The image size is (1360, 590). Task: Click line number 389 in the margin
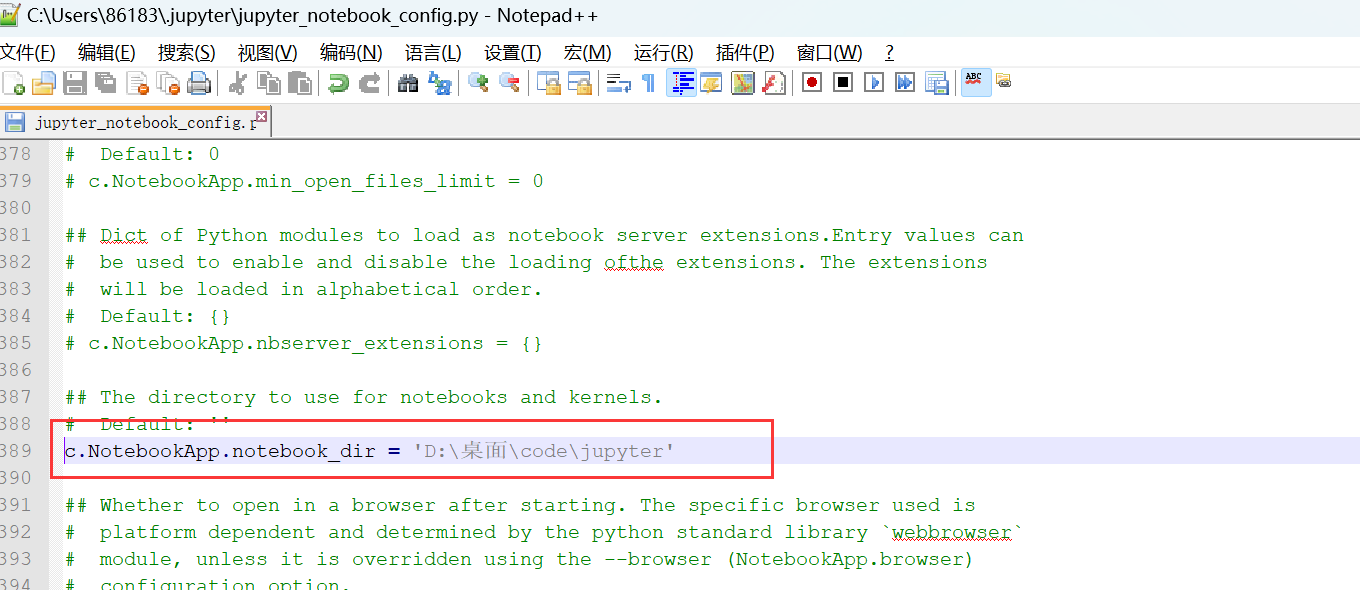(20, 449)
